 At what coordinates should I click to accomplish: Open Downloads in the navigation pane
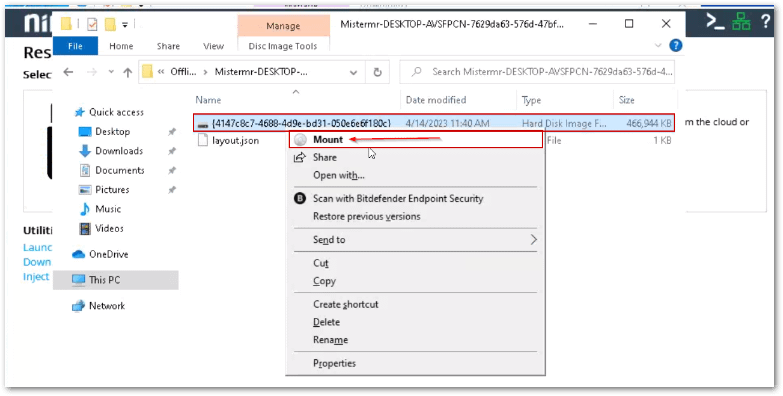119,151
